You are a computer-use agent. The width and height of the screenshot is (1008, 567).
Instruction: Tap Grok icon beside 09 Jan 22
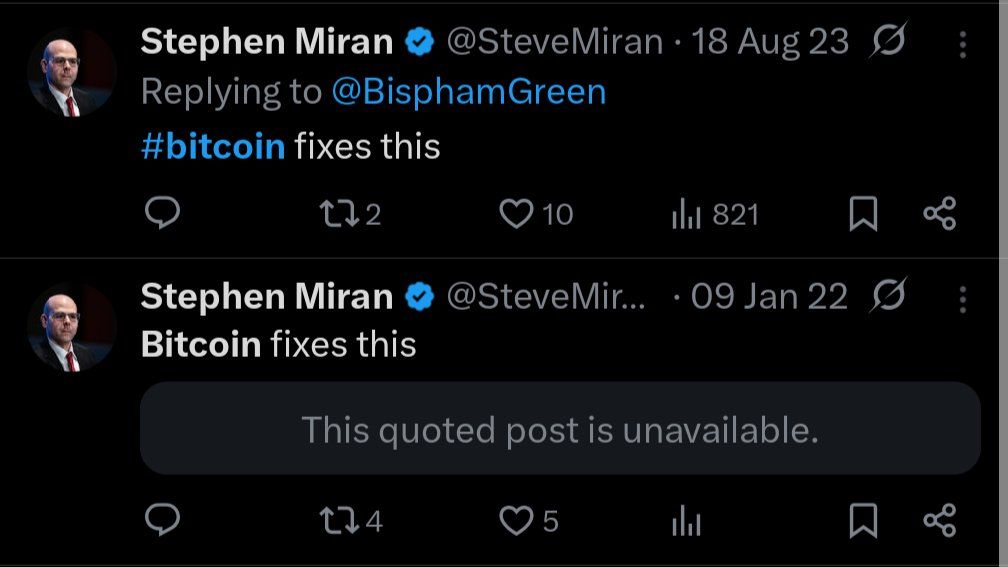point(888,296)
